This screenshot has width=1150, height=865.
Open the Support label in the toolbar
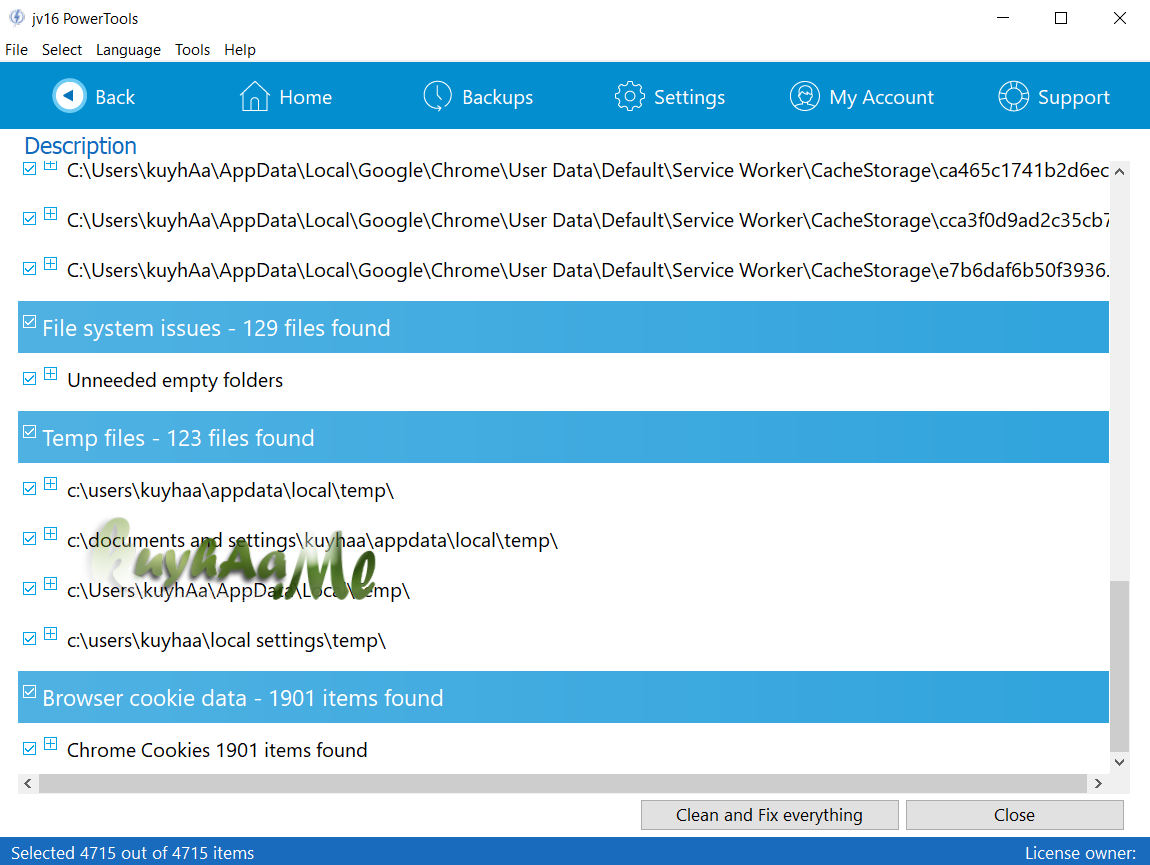coord(1074,97)
